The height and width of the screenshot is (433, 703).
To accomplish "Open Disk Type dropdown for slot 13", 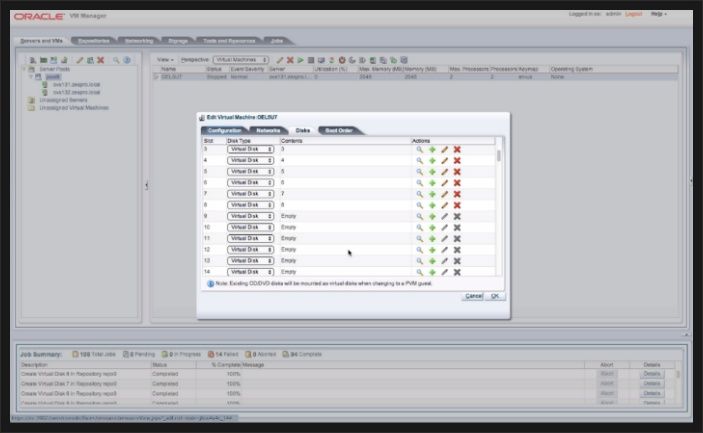I will (251, 260).
